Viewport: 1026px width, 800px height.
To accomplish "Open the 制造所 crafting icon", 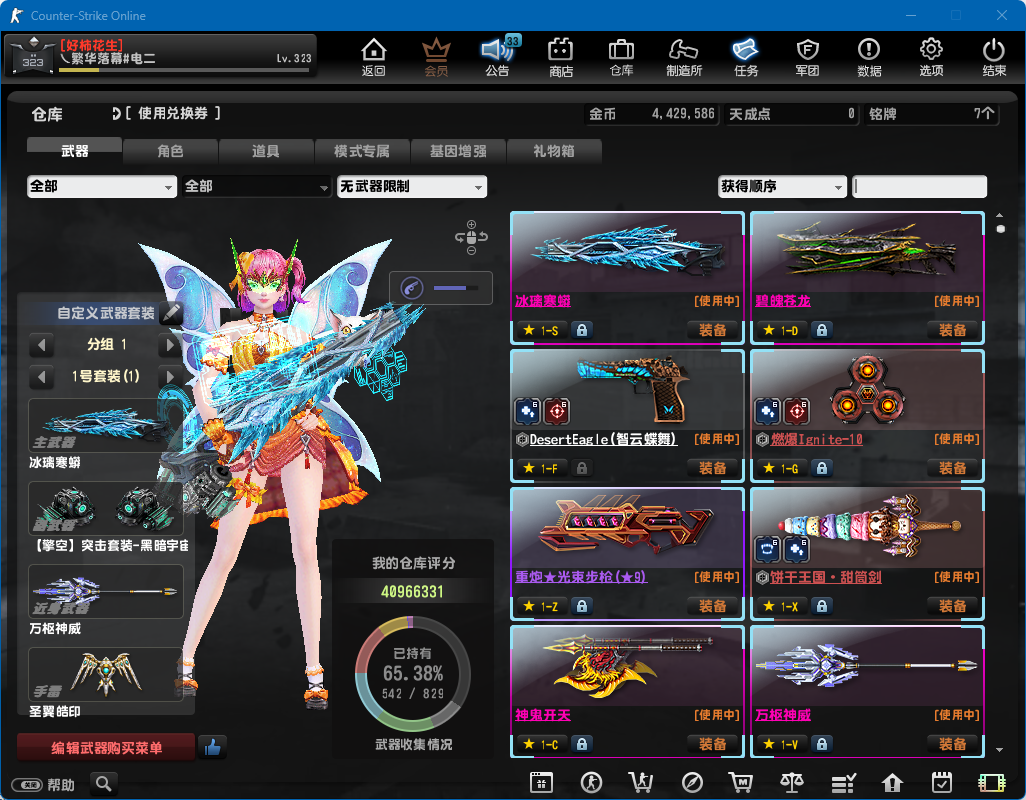I will pyautogui.click(x=684, y=56).
